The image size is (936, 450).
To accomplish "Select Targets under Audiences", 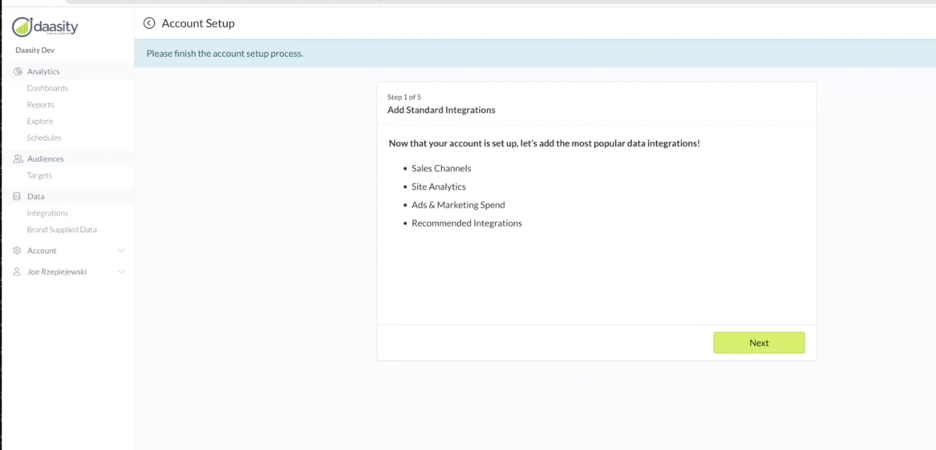I will pyautogui.click(x=39, y=176).
